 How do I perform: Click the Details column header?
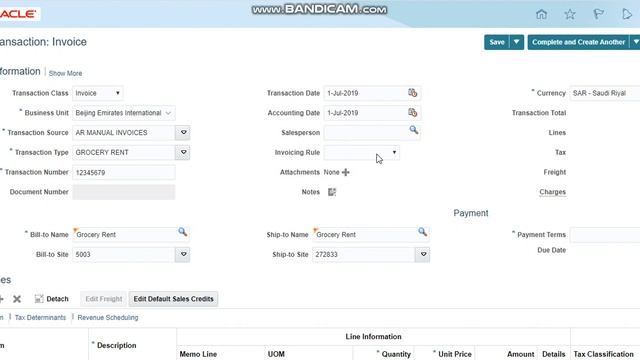tap(553, 354)
